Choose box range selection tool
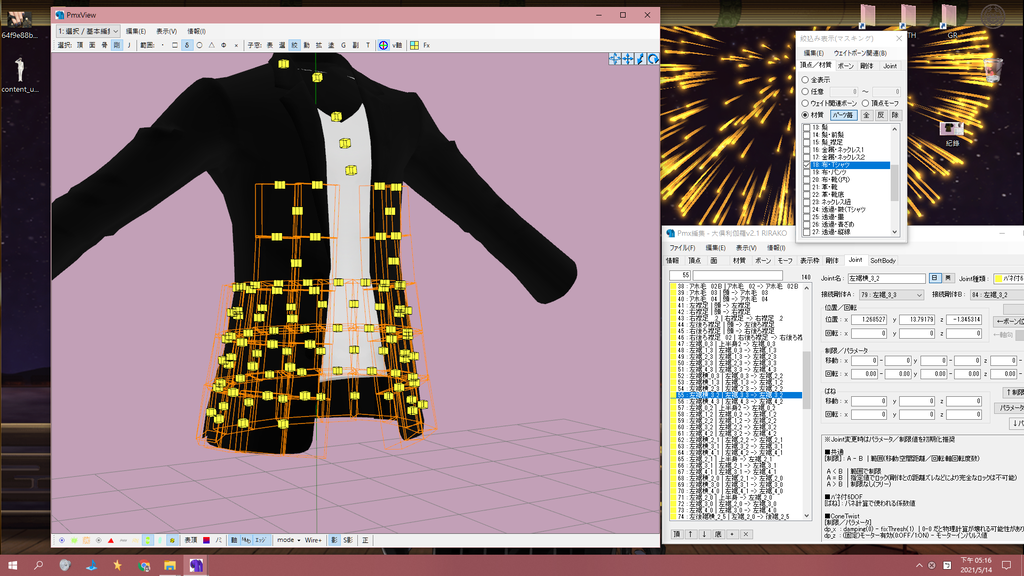 (x=174, y=45)
